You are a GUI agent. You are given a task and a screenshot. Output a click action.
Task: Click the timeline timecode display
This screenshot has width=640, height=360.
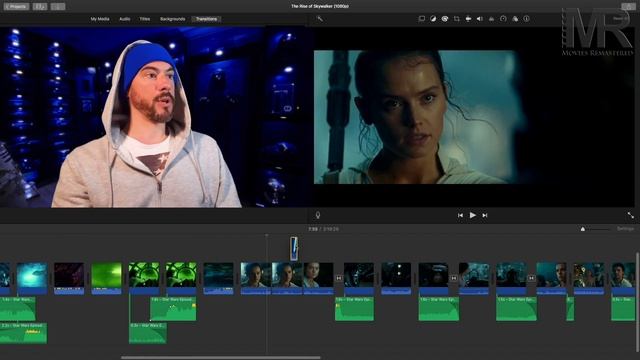324,229
